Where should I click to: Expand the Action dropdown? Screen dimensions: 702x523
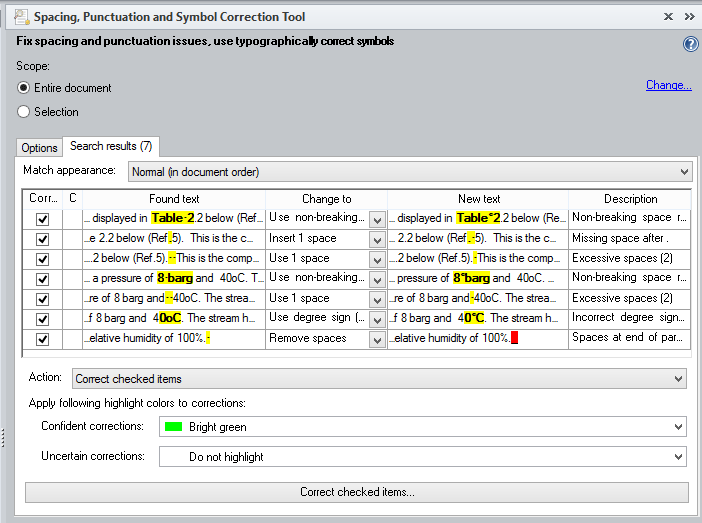379,379
